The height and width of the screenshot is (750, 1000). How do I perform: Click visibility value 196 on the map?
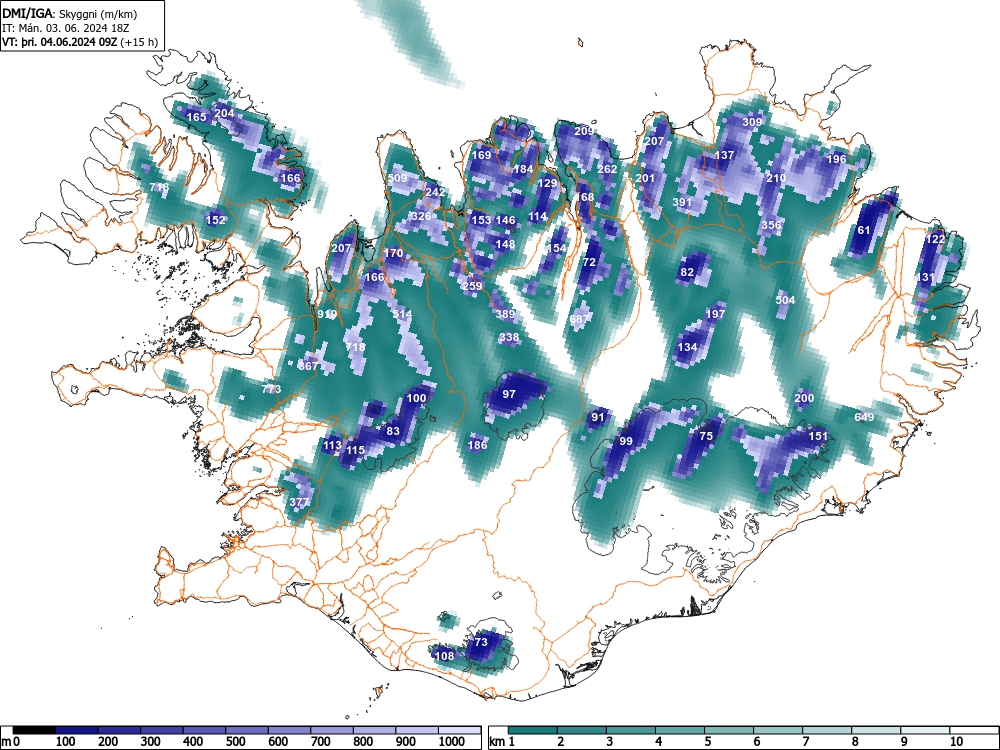pos(837,159)
